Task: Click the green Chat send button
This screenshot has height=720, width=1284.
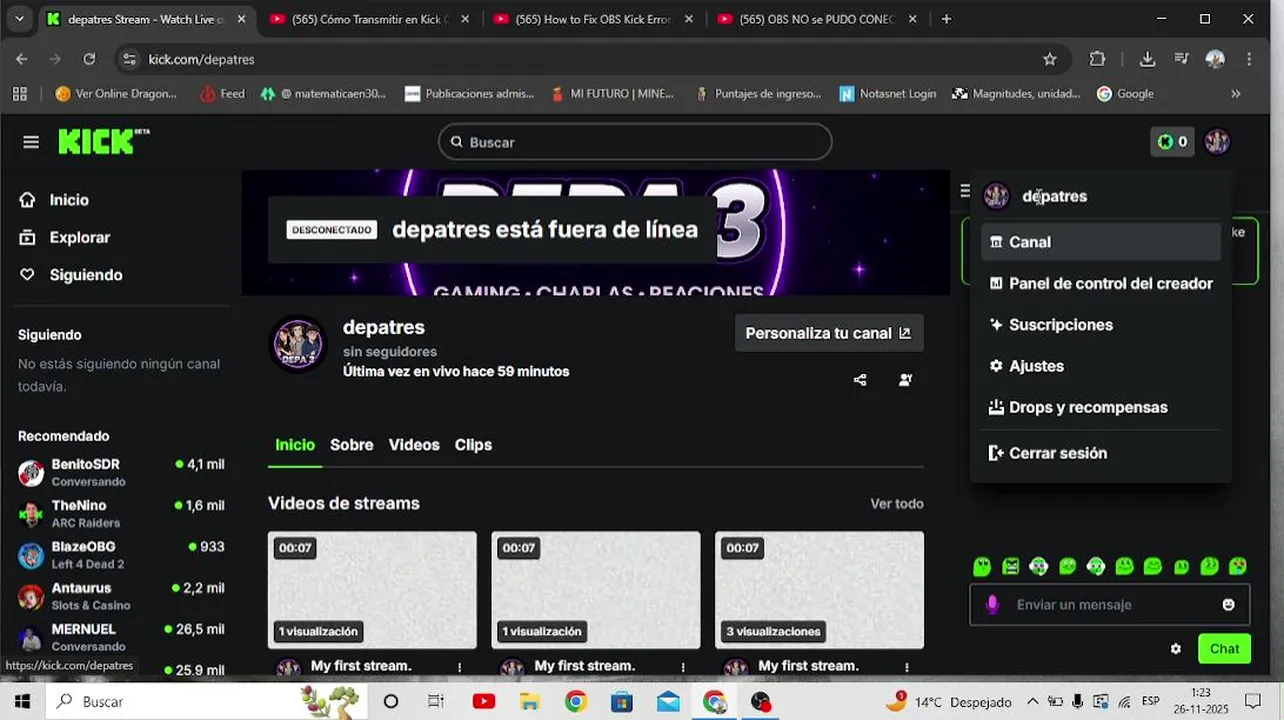Action: point(1224,649)
